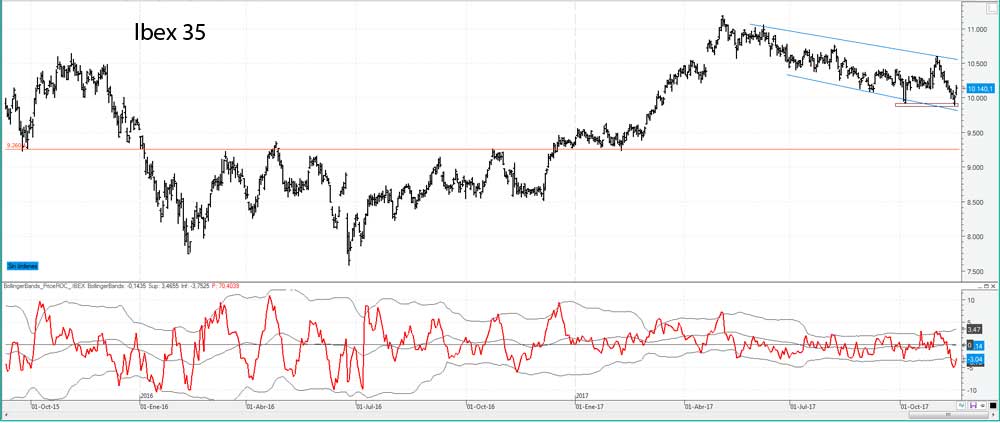Click the indicator axis label -10
The width and height of the screenshot is (1000, 423).
pyautogui.click(x=971, y=390)
